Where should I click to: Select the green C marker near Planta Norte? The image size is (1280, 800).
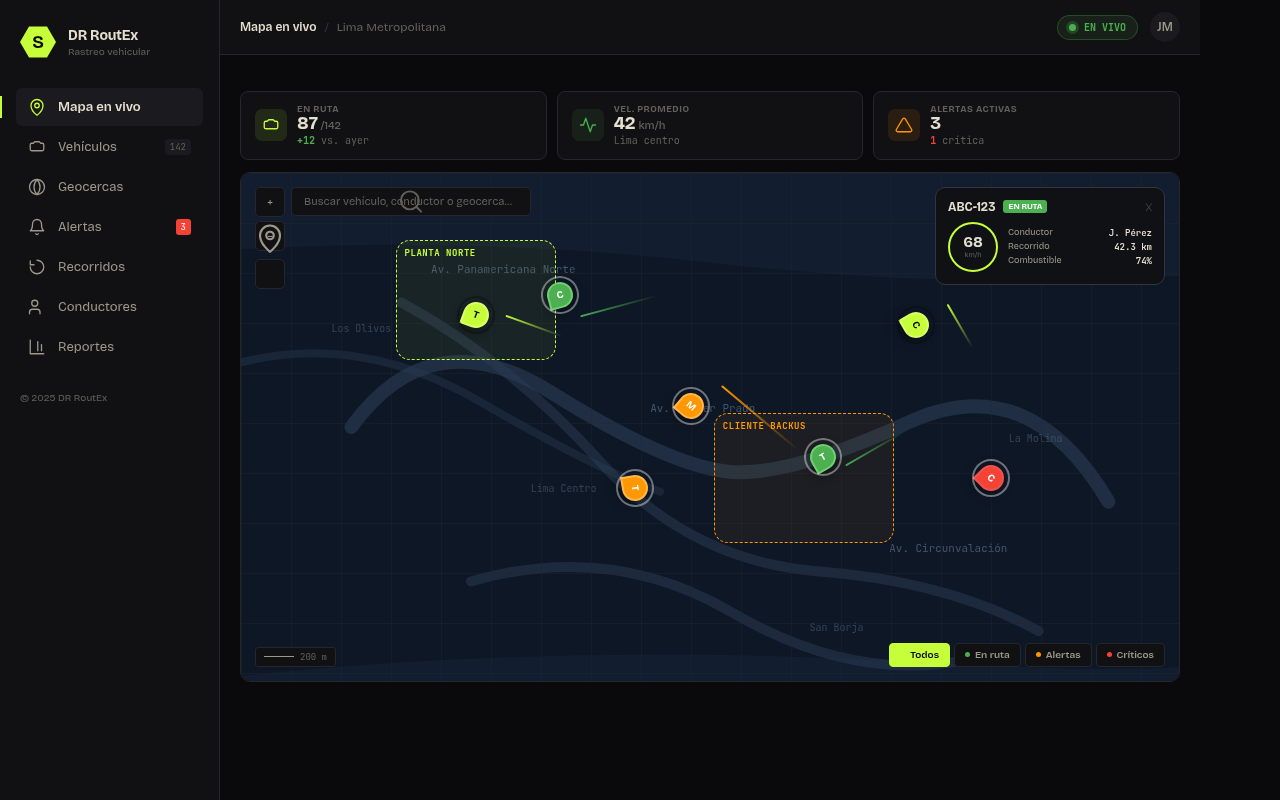(560, 295)
